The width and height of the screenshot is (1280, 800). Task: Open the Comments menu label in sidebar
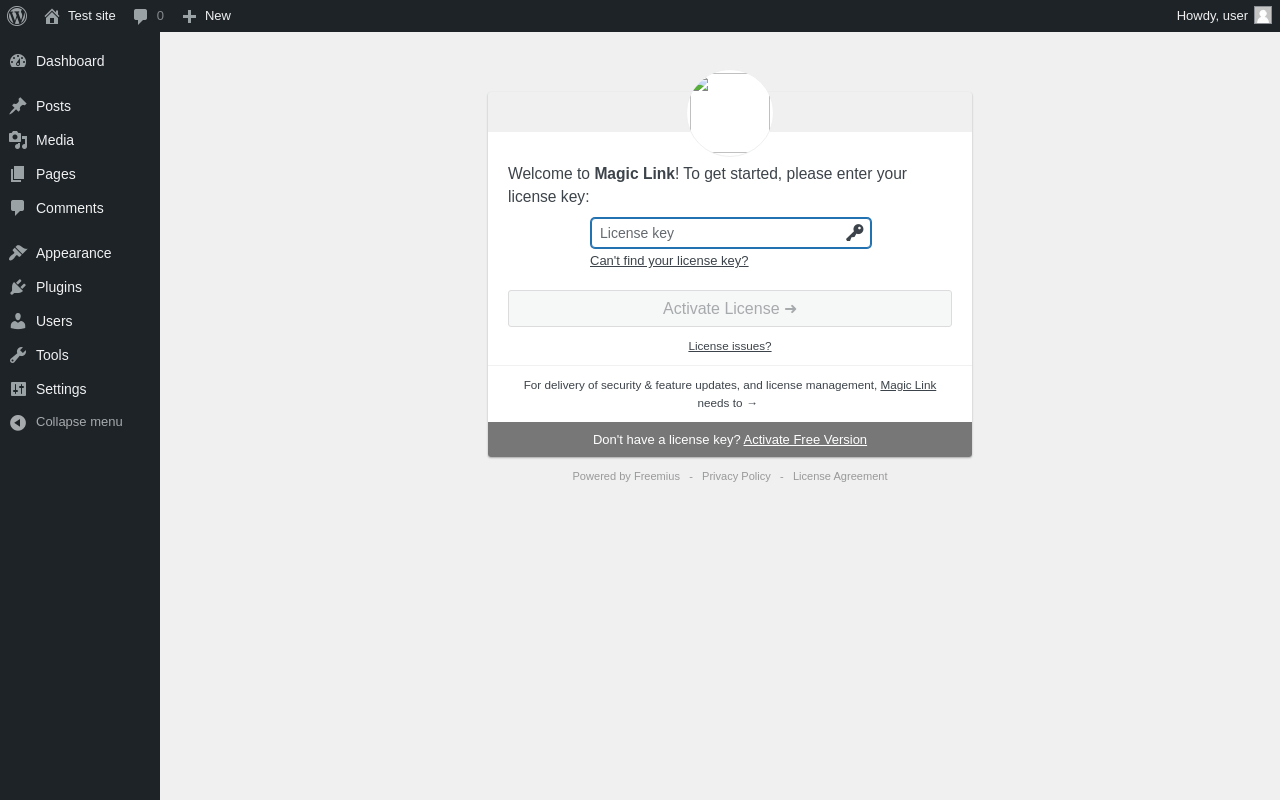(70, 208)
